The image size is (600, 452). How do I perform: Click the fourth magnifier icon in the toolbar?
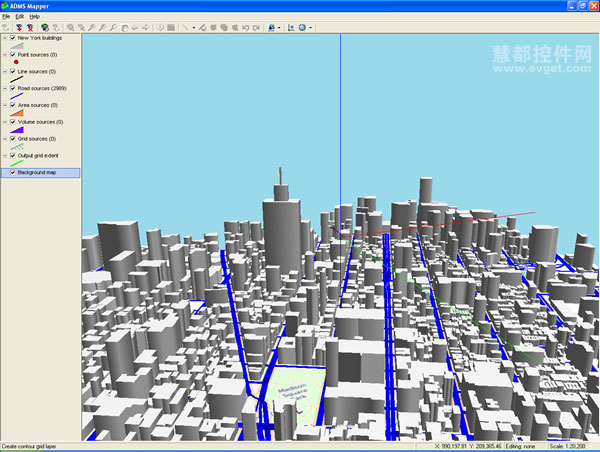(103, 28)
